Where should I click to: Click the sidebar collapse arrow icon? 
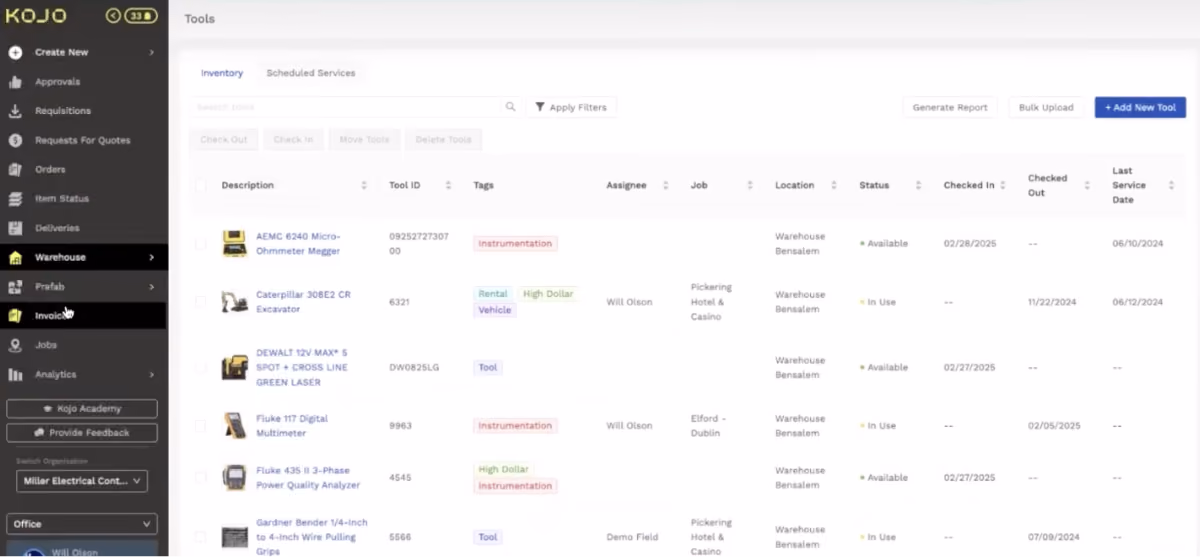[x=113, y=15]
